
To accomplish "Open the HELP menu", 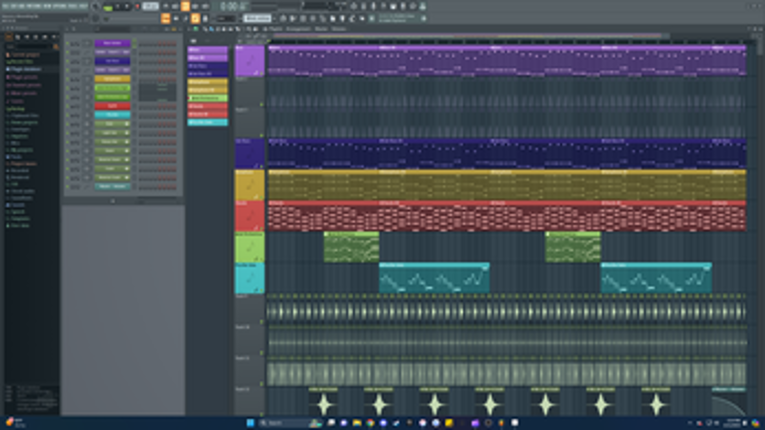I will (x=84, y=6).
